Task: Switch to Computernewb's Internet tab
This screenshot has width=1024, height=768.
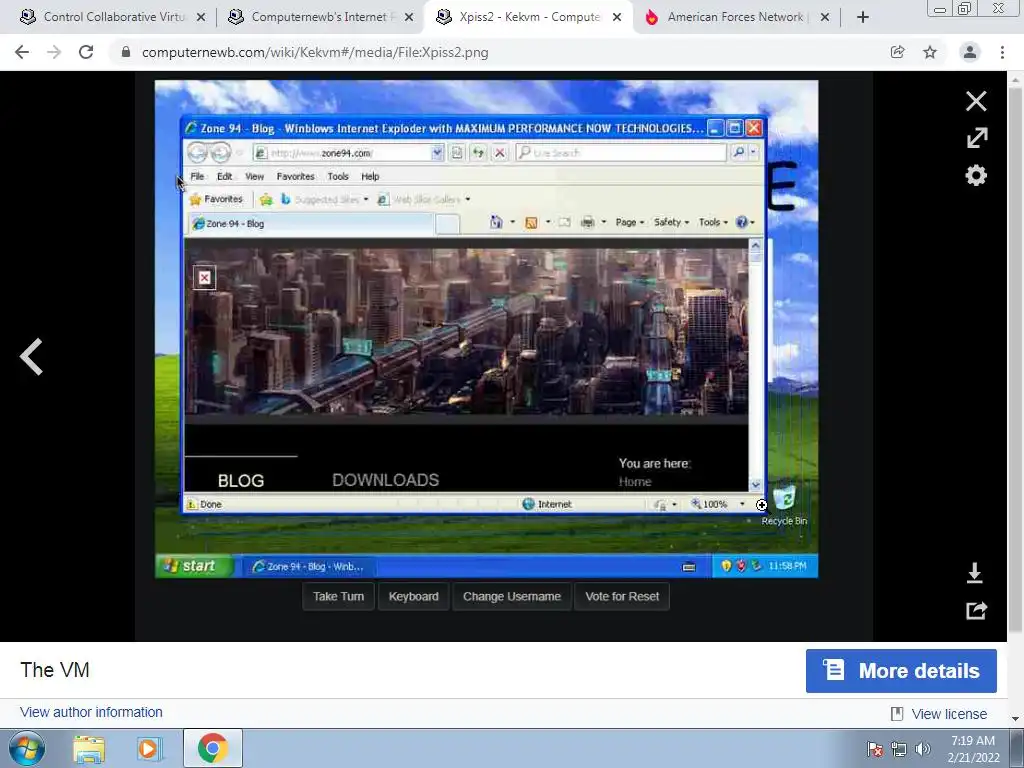Action: [319, 18]
